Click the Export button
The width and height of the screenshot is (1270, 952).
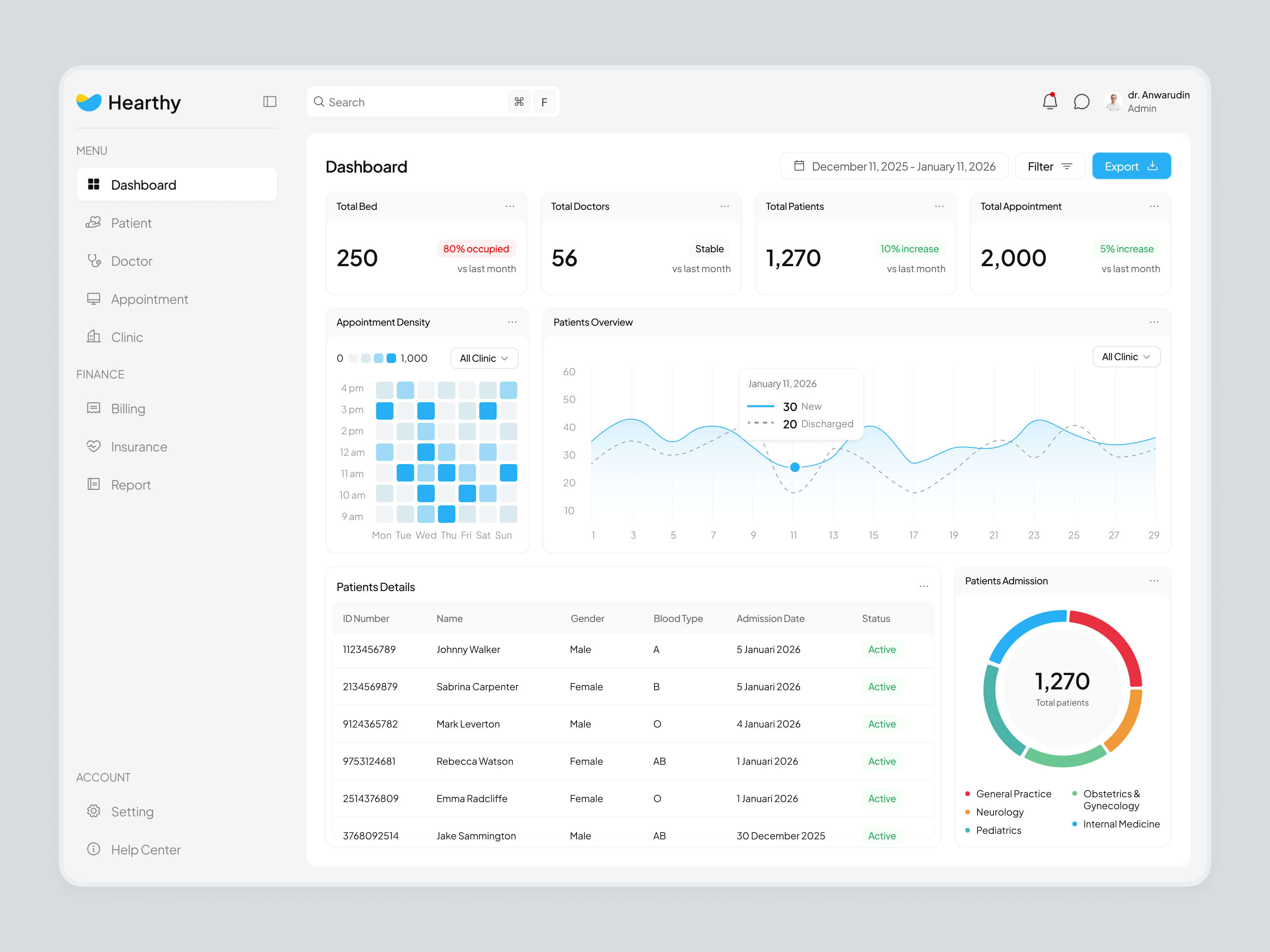click(1131, 166)
